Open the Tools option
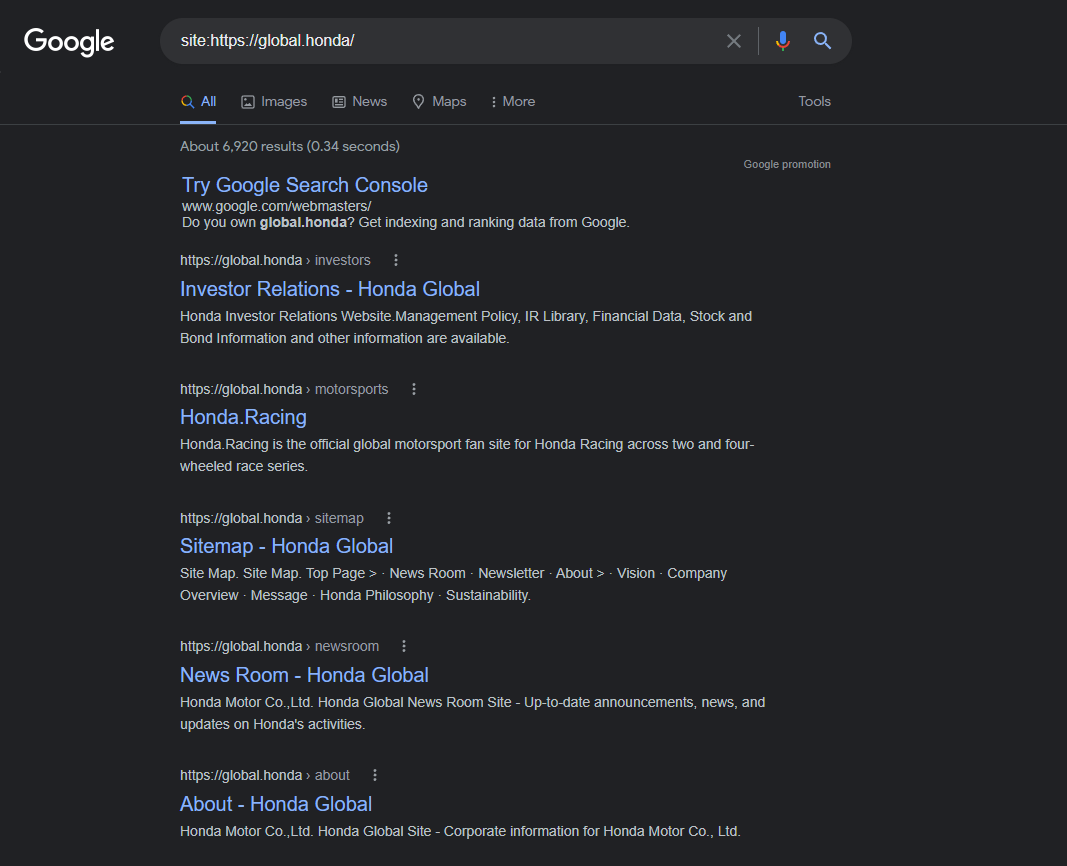Viewport: 1067px width, 866px height. (x=814, y=101)
